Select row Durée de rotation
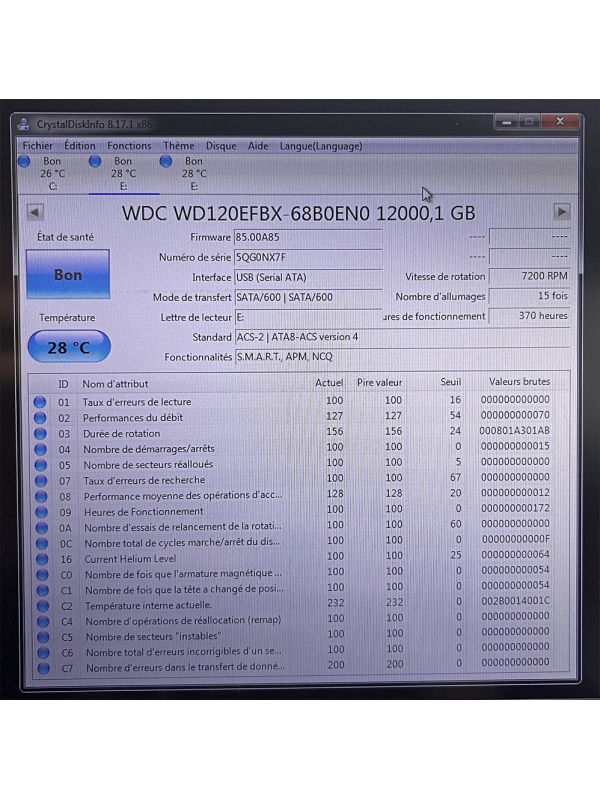 (299, 433)
